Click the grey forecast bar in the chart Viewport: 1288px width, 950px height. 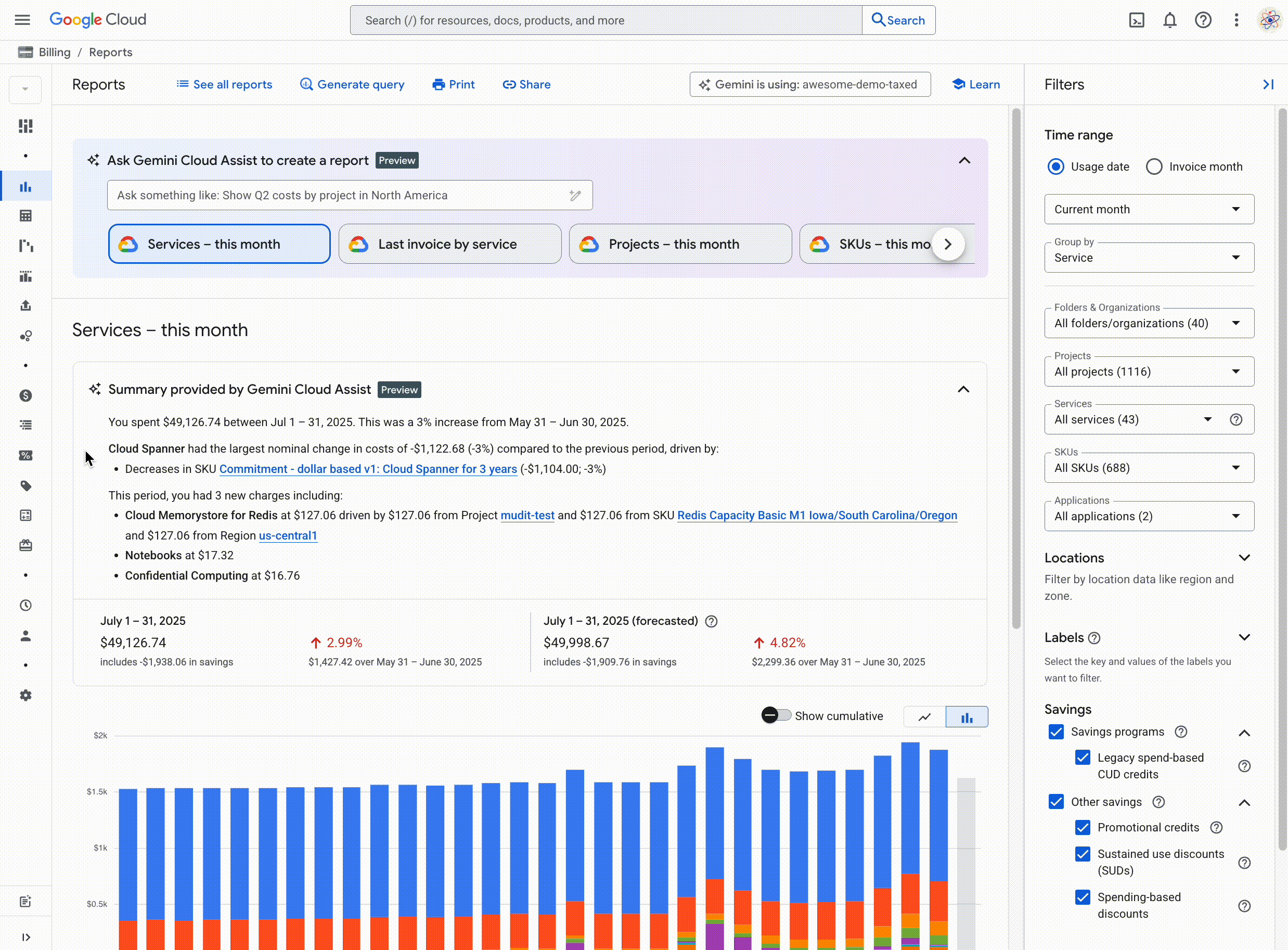pyautogui.click(x=966, y=863)
